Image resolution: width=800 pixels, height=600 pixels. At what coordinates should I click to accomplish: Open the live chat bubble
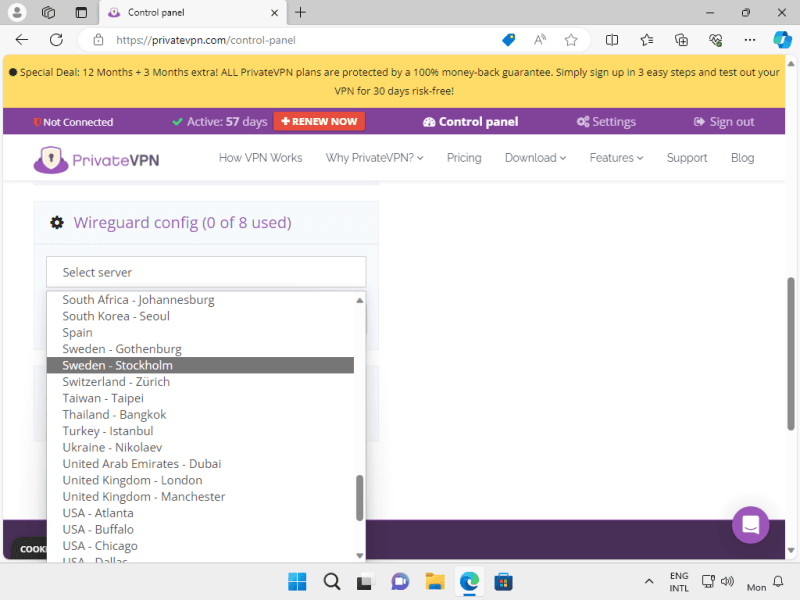751,525
